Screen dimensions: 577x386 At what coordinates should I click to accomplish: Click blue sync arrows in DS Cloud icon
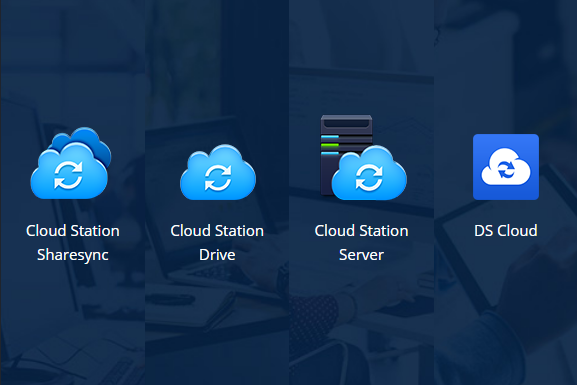tap(506, 170)
